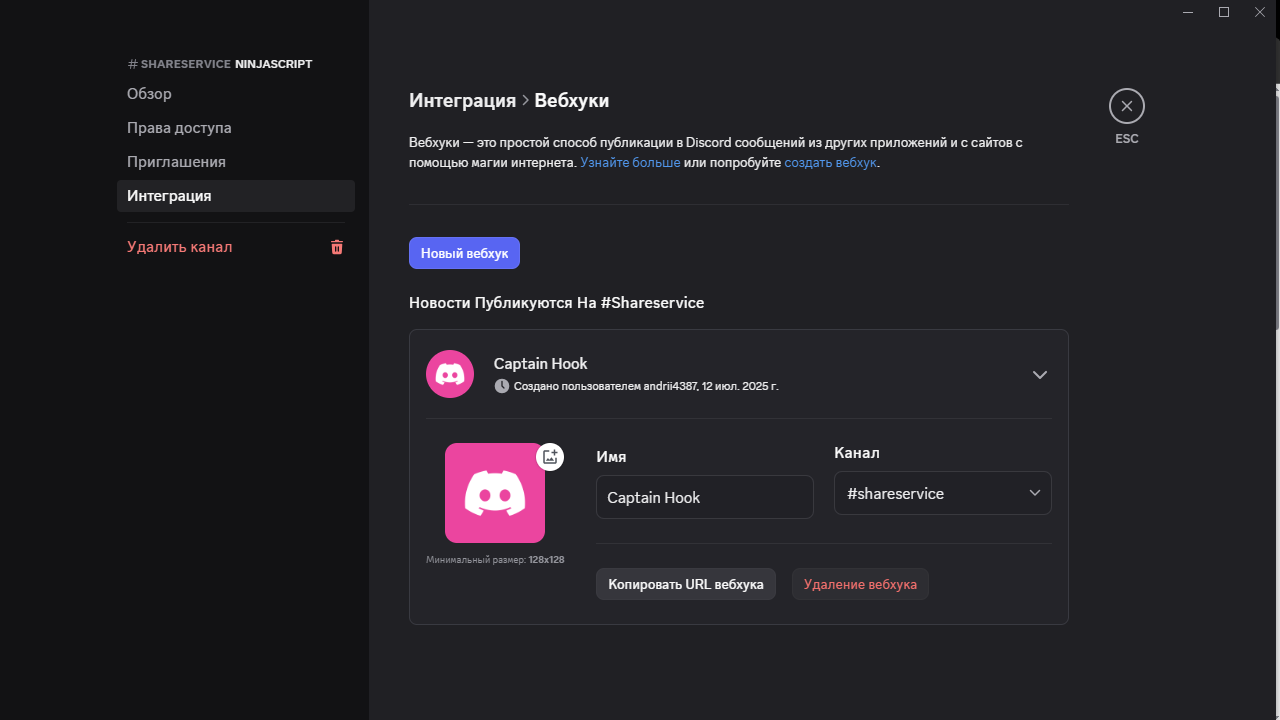This screenshot has height=720, width=1280.
Task: Click the clock icon near the creation date
Action: point(501,385)
